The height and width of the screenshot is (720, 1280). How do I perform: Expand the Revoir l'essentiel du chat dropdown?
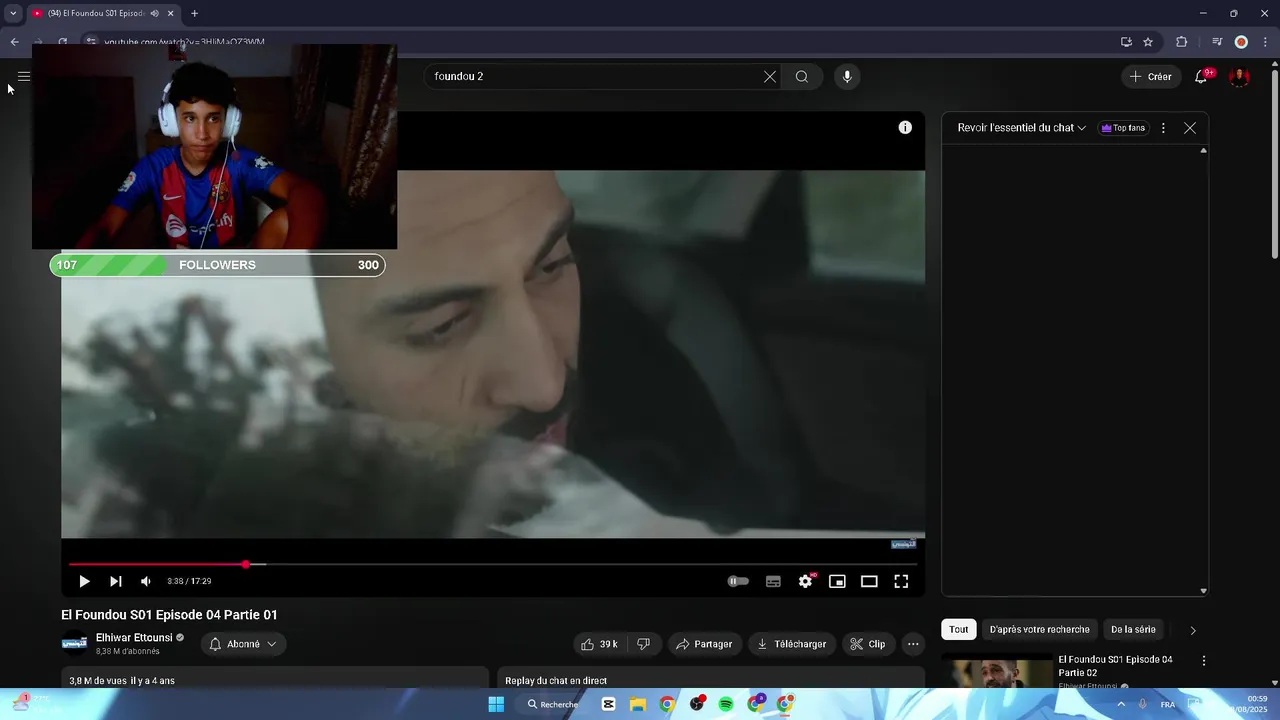point(1021,128)
